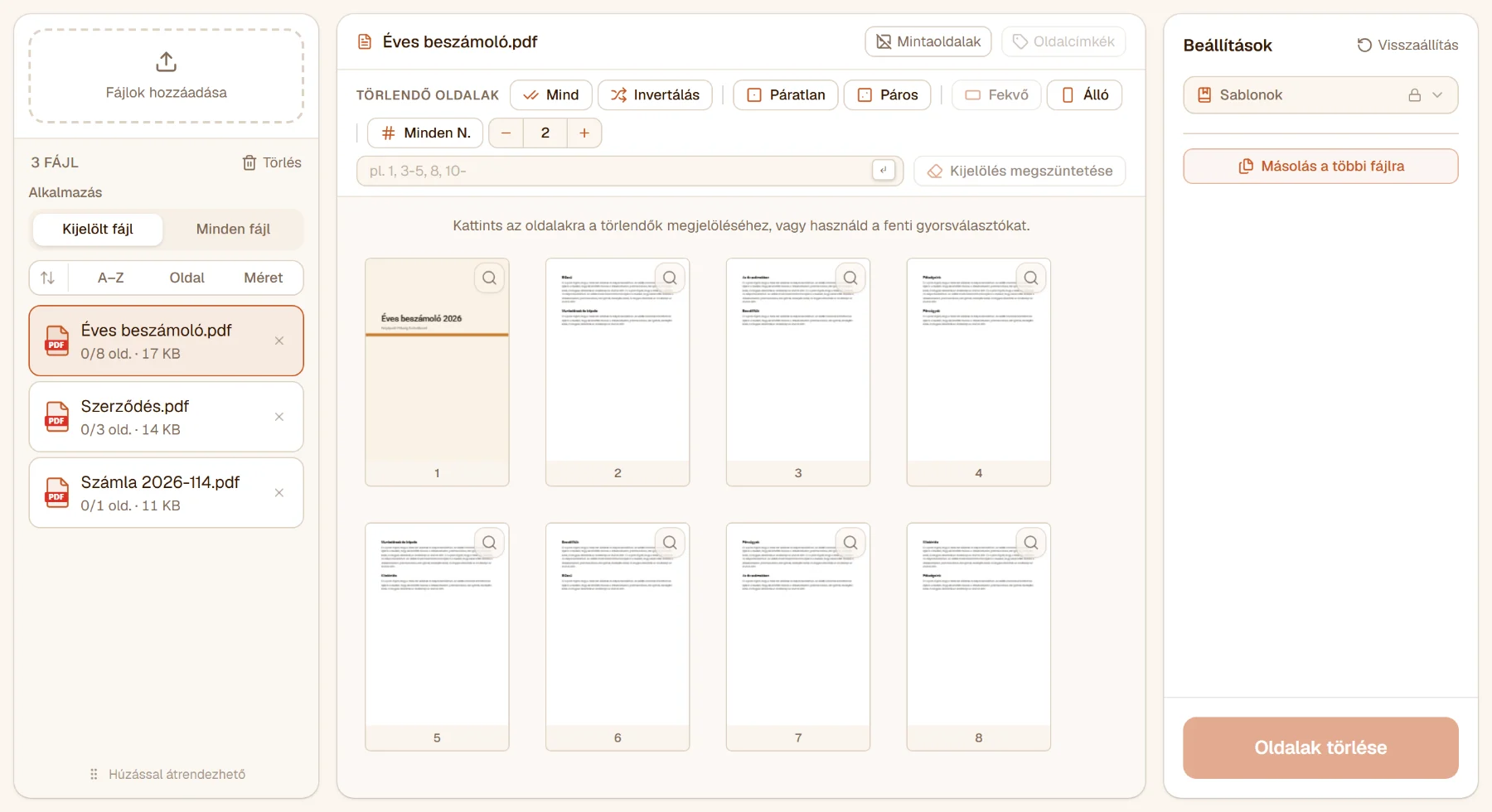Image resolution: width=1492 pixels, height=812 pixels.
Task: Increase the Minden N. value
Action: [584, 133]
